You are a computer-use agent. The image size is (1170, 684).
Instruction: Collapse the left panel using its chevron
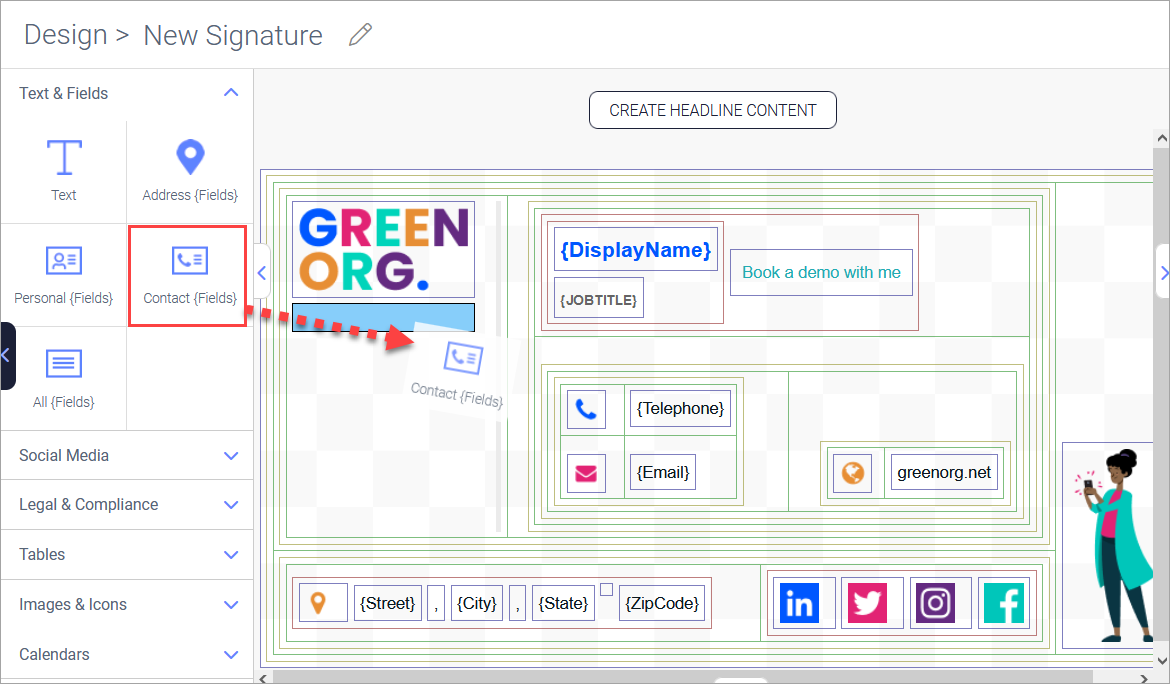[261, 271]
